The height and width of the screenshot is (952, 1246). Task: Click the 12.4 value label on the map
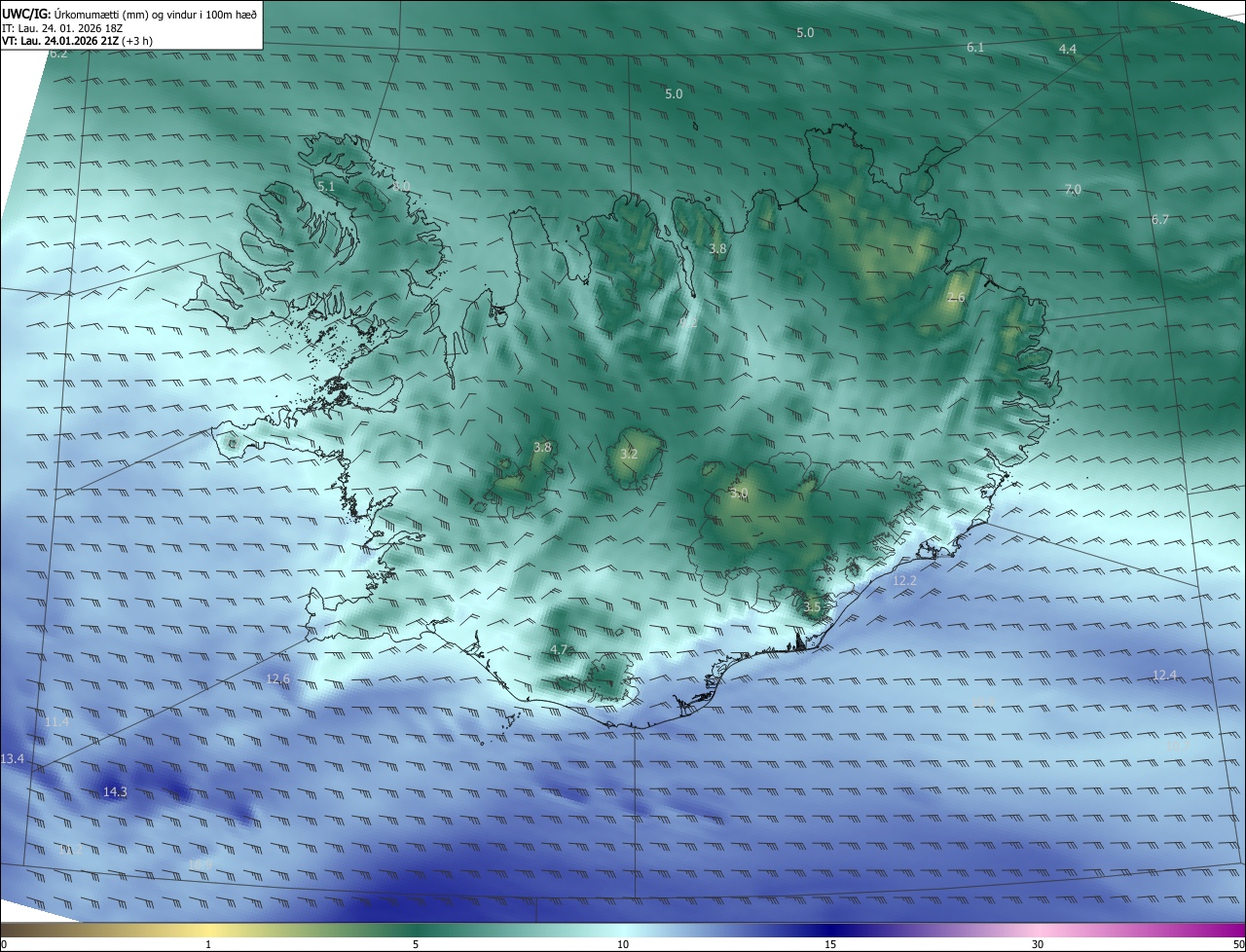(x=1164, y=675)
